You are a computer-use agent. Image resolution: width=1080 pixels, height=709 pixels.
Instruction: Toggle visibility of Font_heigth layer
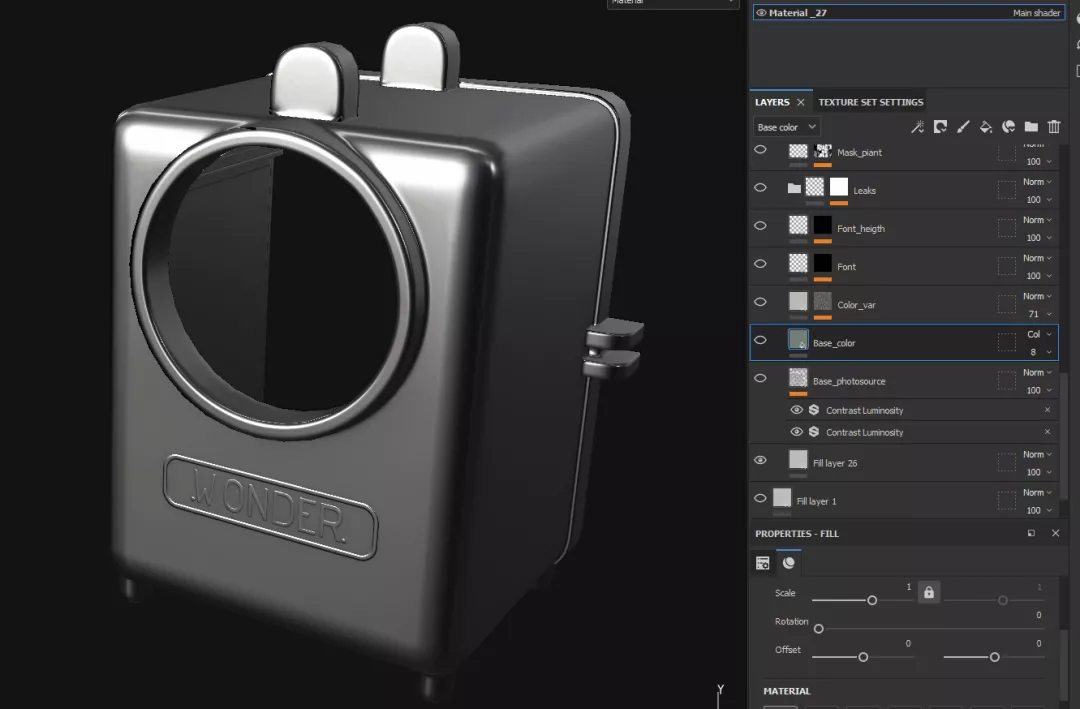tap(760, 225)
